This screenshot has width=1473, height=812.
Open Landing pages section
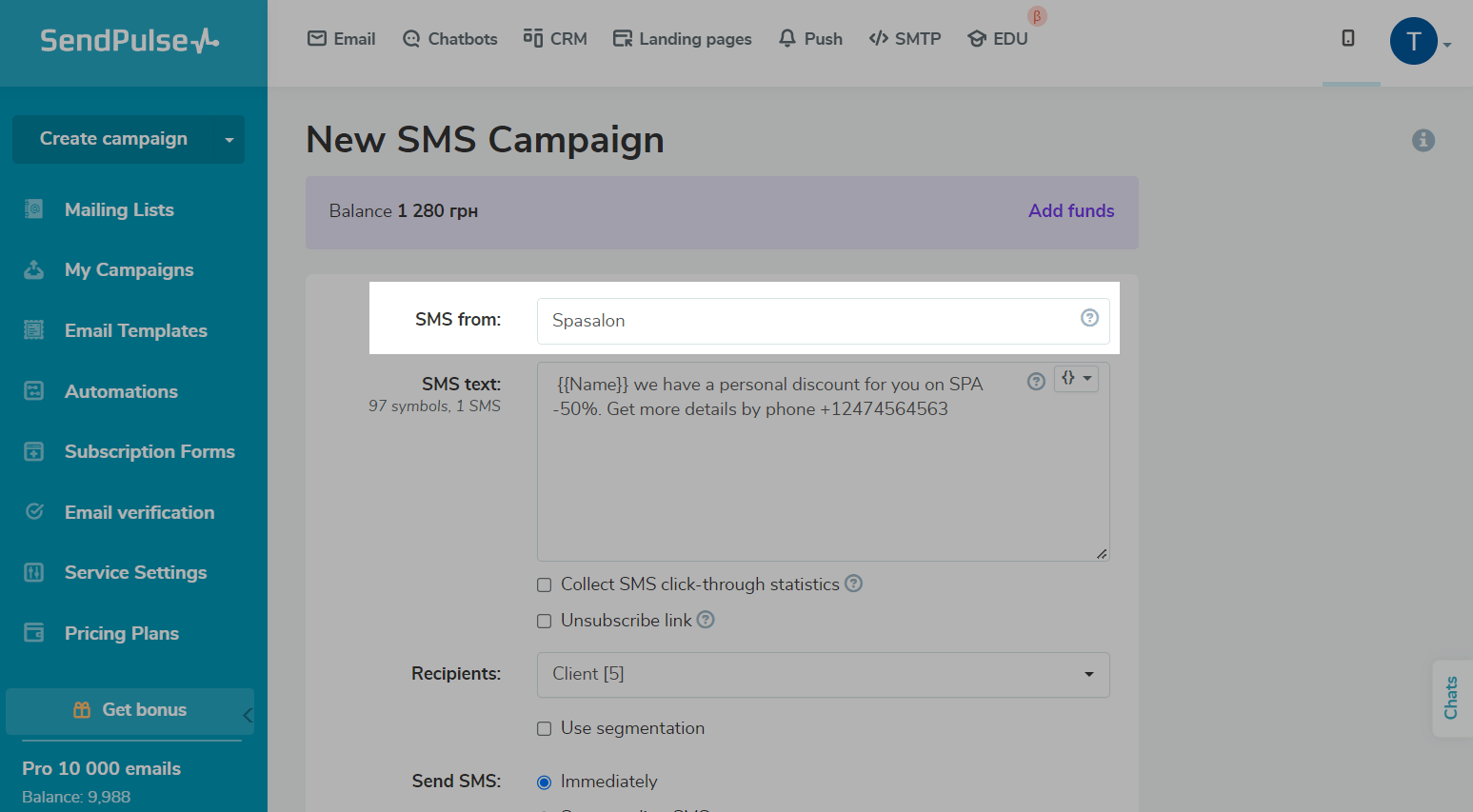(x=682, y=39)
